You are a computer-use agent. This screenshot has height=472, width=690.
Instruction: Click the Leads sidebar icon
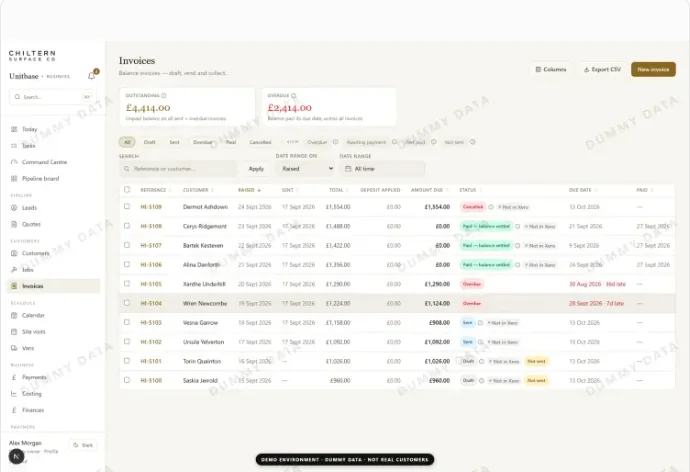click(x=14, y=208)
